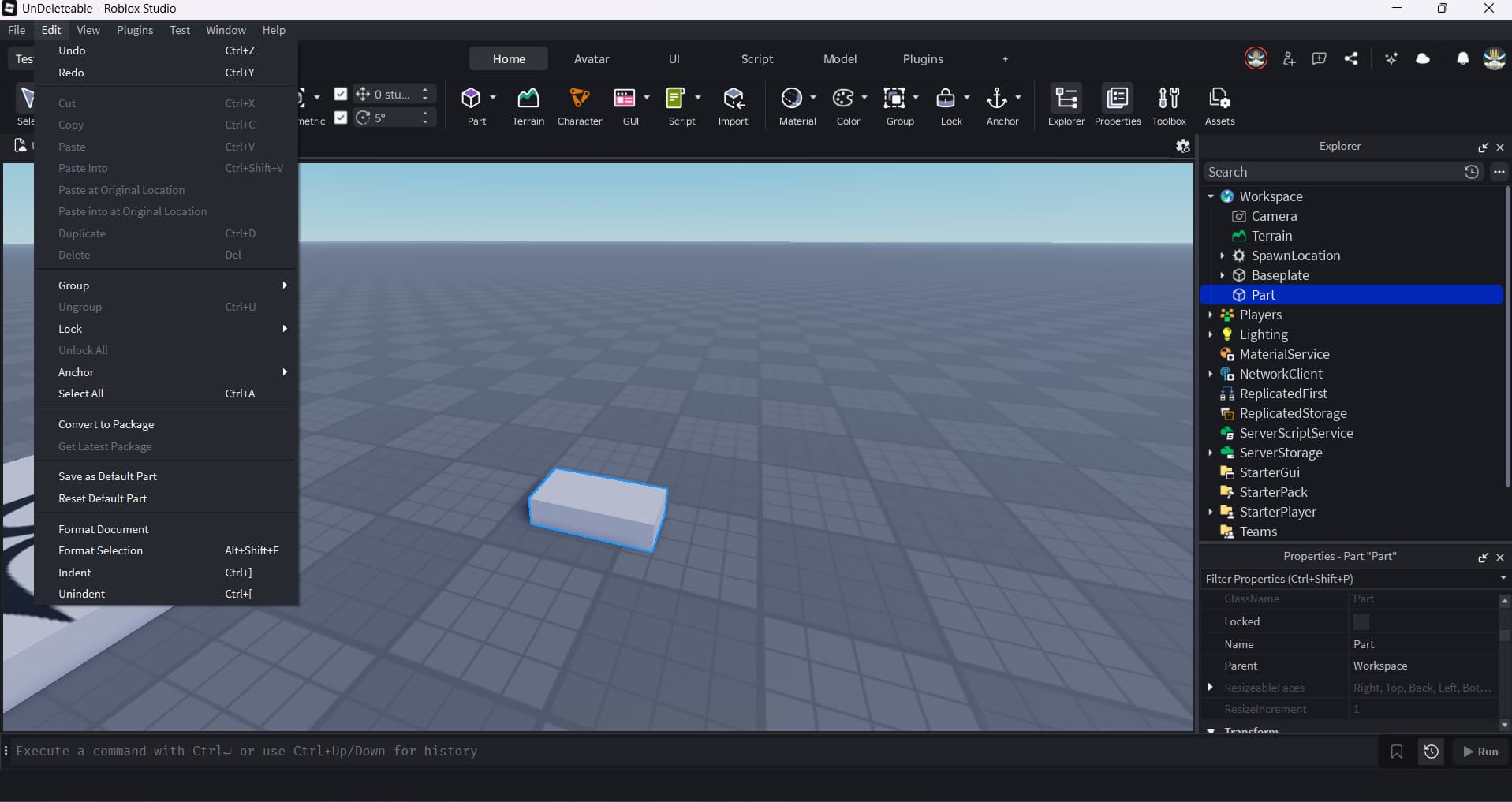1512x802 pixels.
Task: Open the GUI insert tool
Action: tap(625, 99)
